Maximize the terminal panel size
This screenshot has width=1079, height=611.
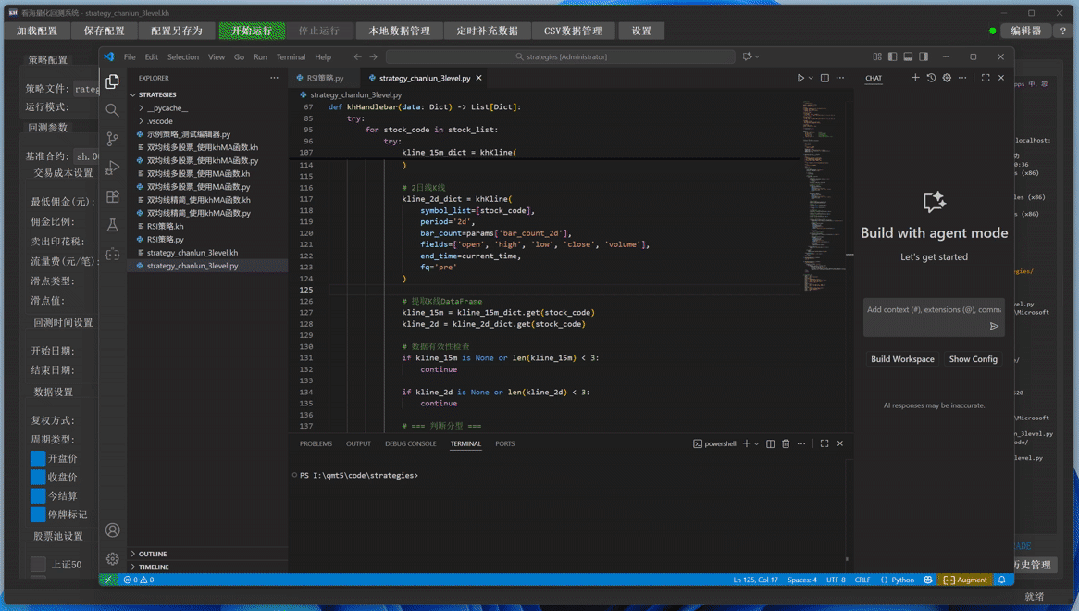(x=824, y=444)
